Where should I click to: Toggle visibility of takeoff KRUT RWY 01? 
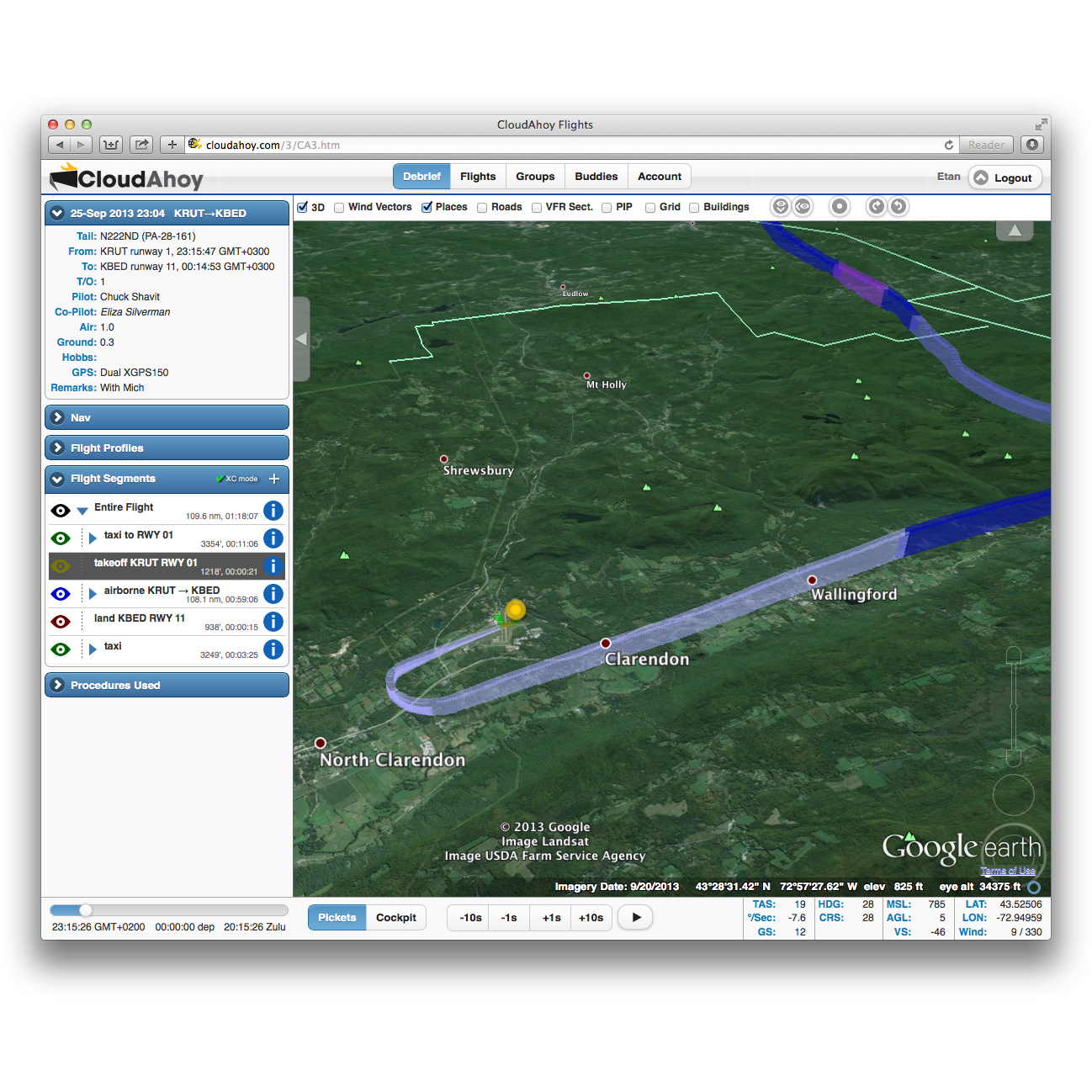click(x=61, y=566)
